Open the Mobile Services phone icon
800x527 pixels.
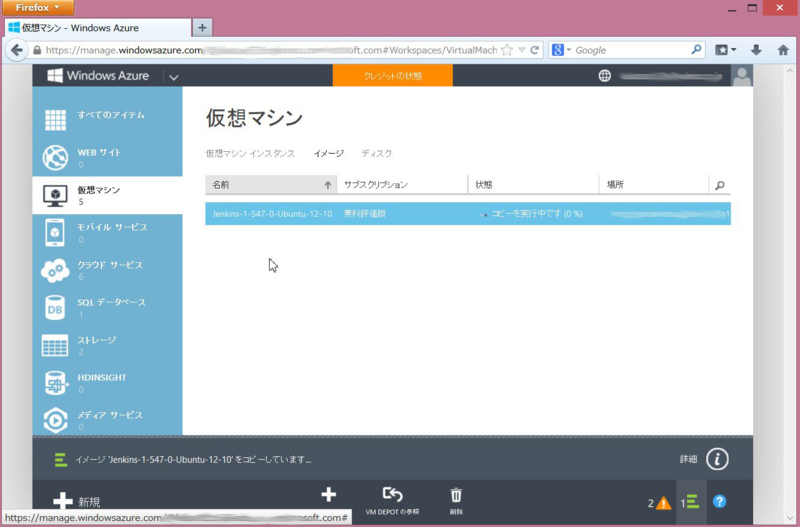55,233
